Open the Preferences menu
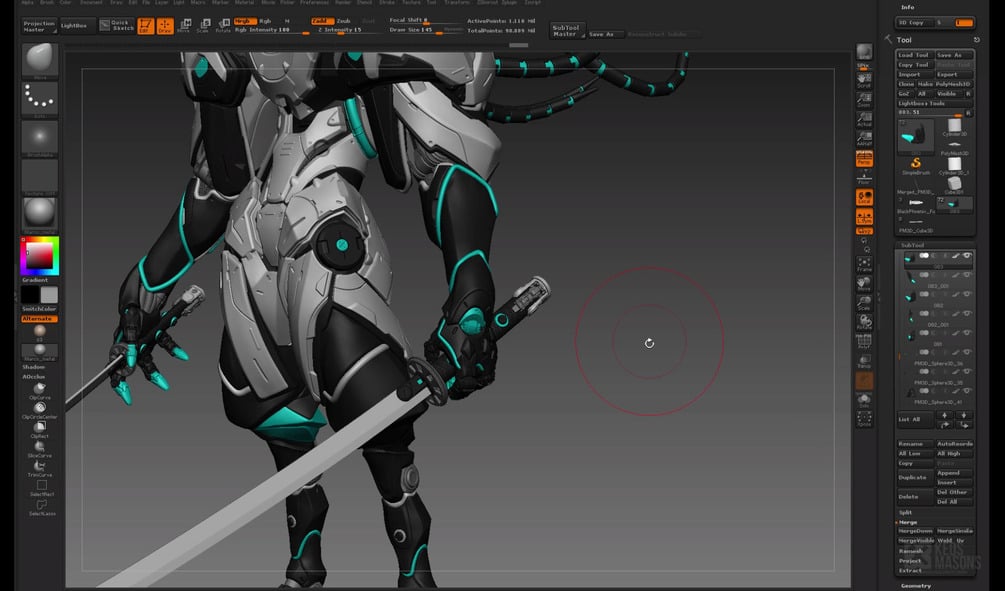The width and height of the screenshot is (1005, 591). pos(315,3)
